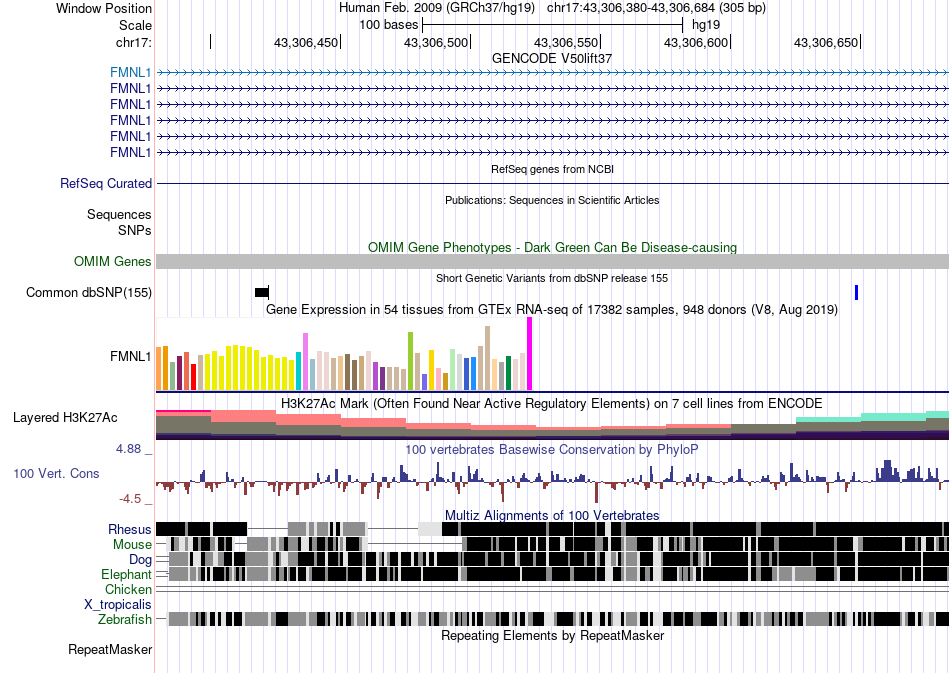Select the Elephant species label
This screenshot has height=673, width=950.
pyautogui.click(x=126, y=574)
